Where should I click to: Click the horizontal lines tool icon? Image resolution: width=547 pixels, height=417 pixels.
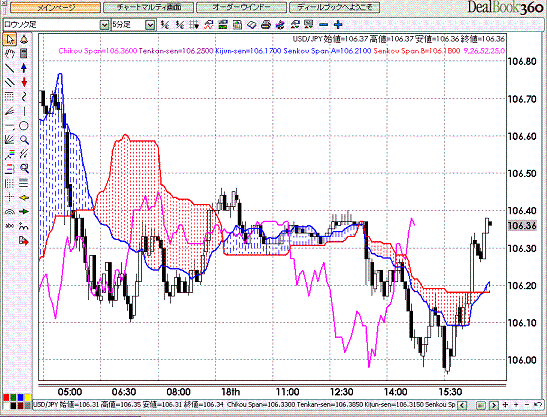pos(24,183)
